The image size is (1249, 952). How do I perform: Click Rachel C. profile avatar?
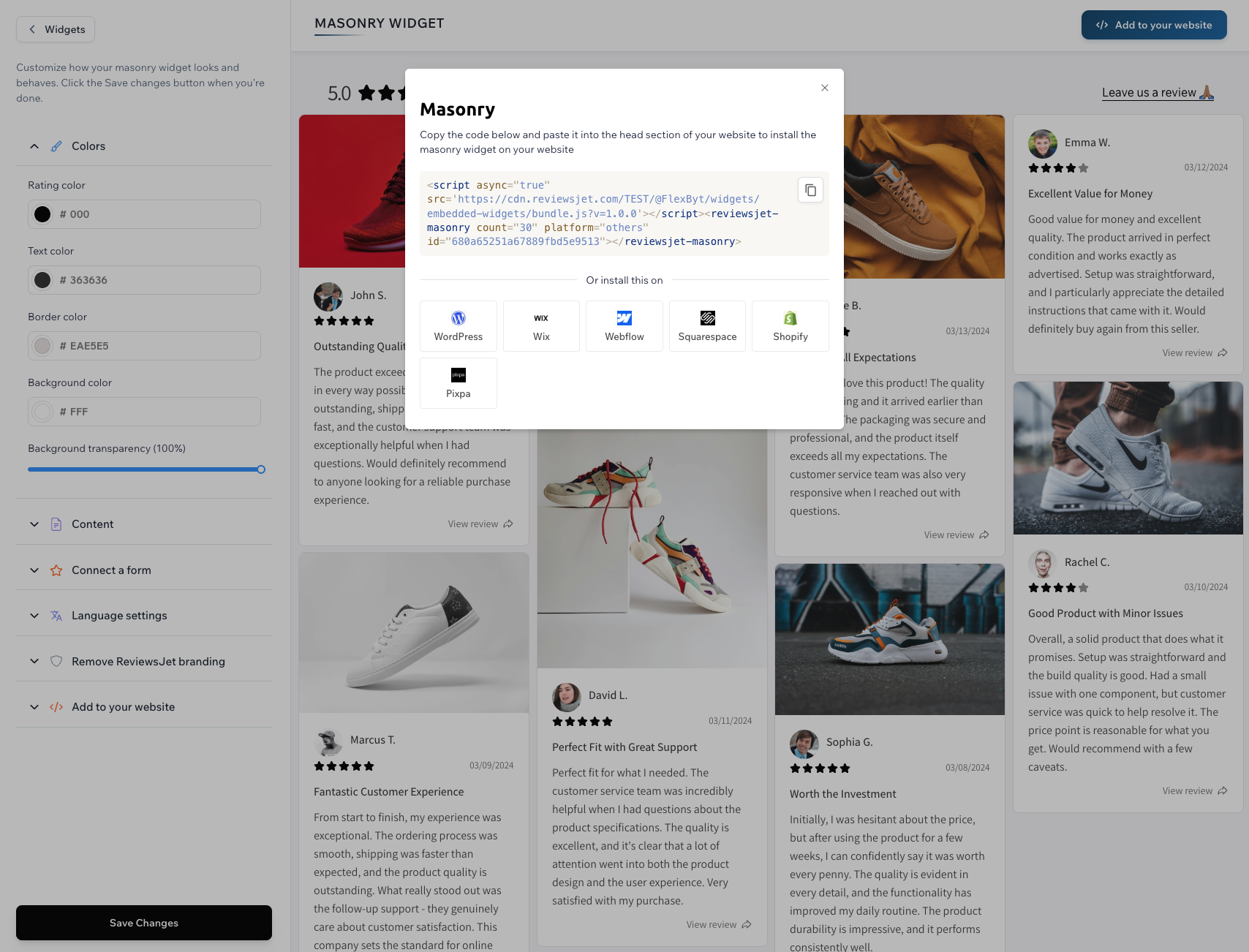(x=1043, y=564)
